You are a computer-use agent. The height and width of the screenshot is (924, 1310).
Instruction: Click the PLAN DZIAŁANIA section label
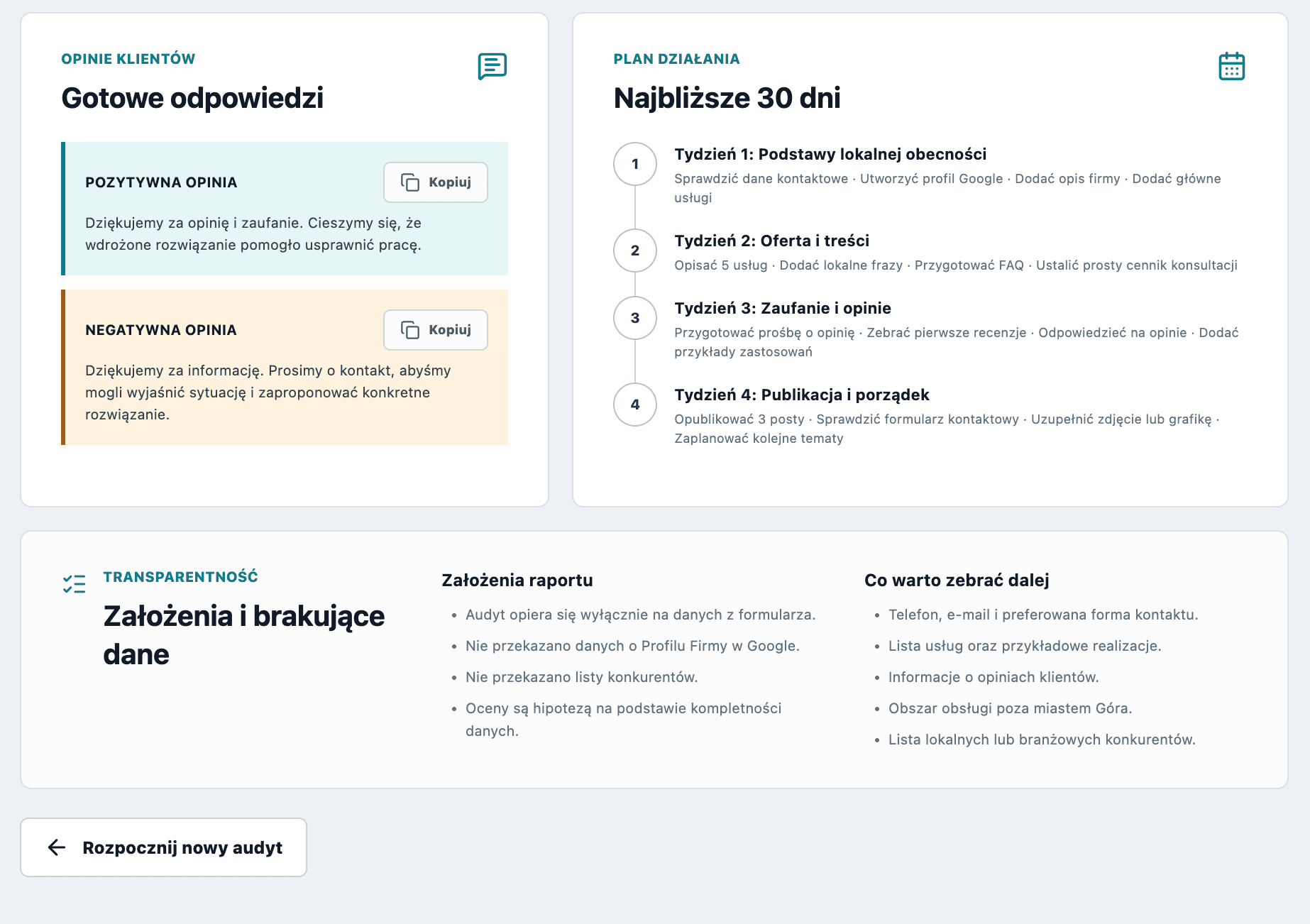coord(676,59)
